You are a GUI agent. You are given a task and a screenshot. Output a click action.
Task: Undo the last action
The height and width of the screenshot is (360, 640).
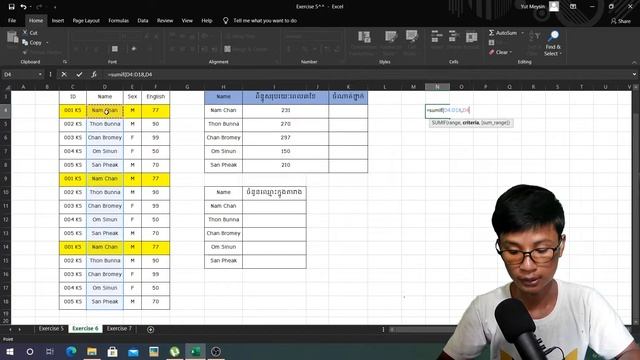tap(23, 7)
